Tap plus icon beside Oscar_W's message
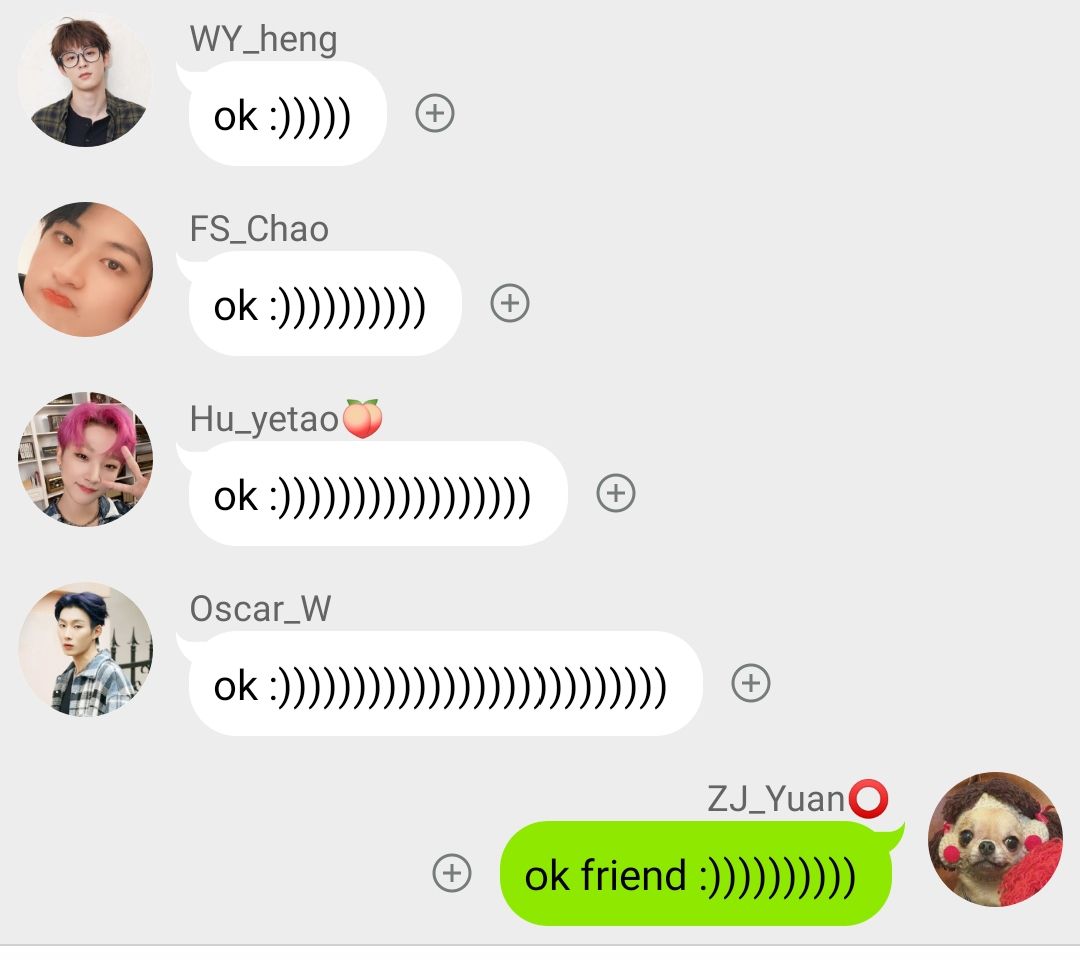The image size is (1080, 960). tap(751, 683)
